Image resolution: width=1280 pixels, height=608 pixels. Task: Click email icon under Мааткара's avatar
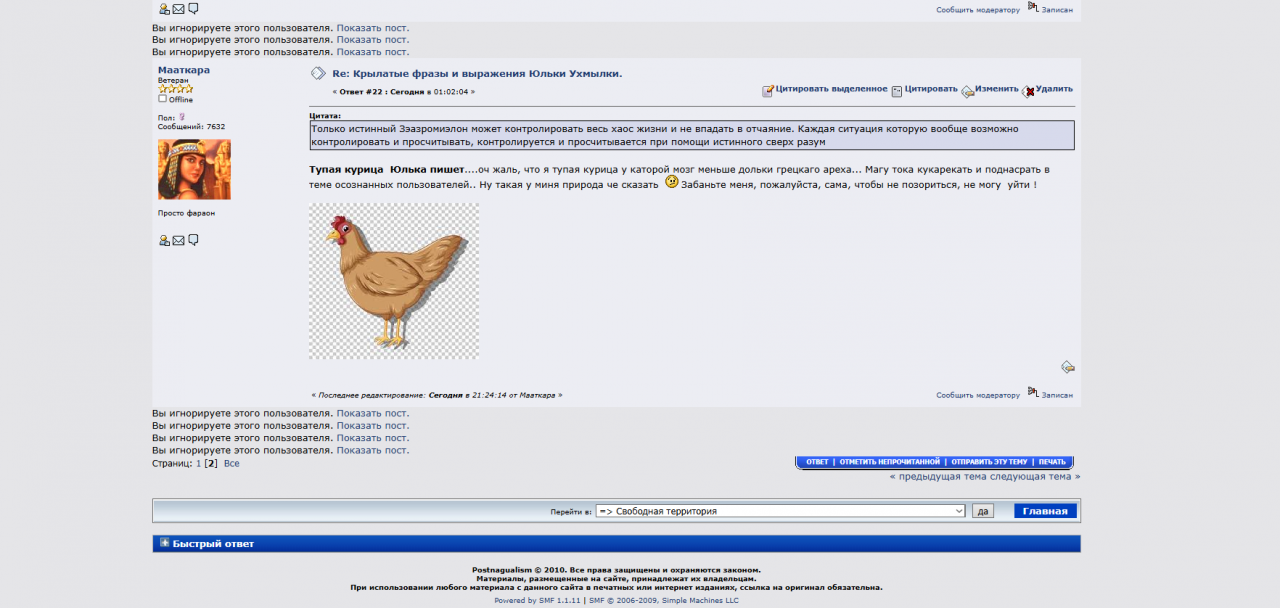[178, 241]
